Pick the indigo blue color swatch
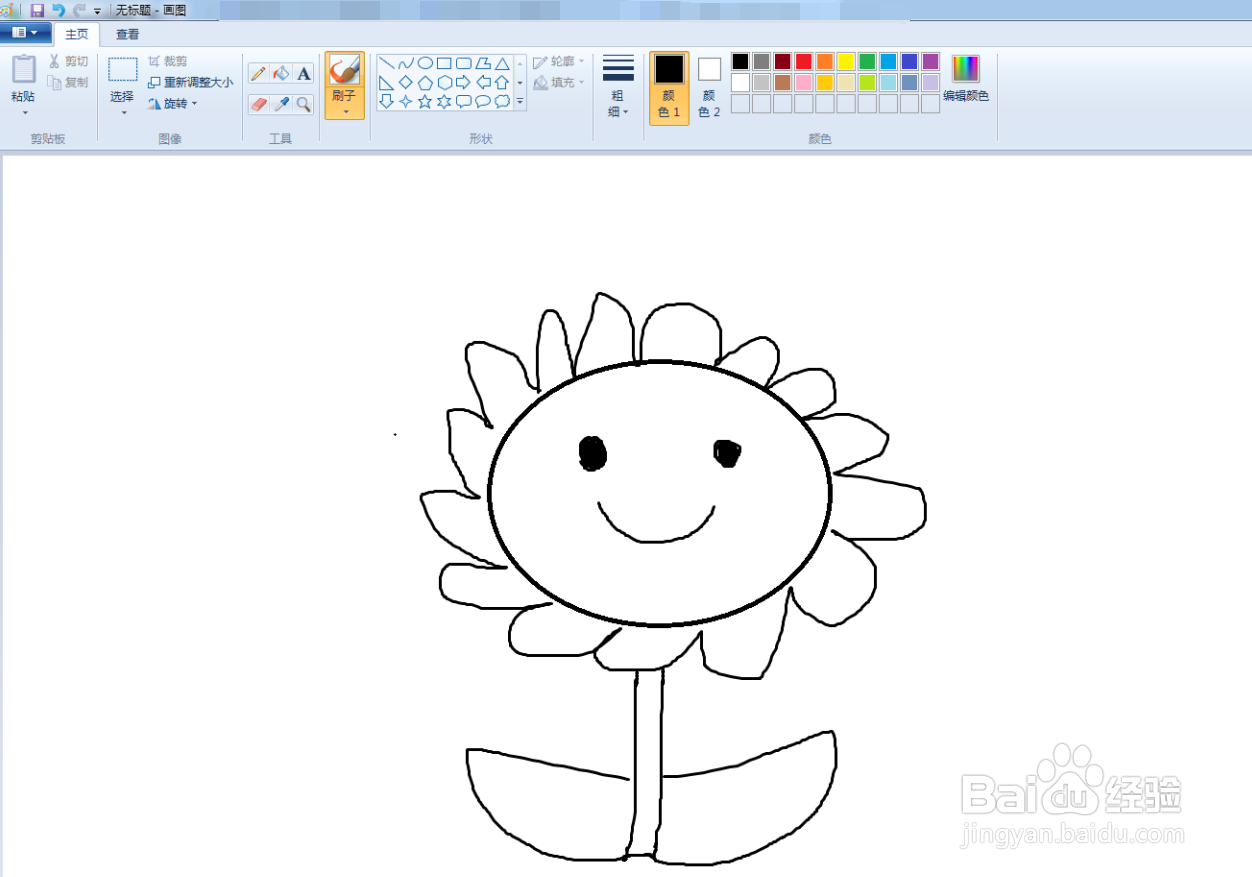The height and width of the screenshot is (877, 1252). point(909,61)
